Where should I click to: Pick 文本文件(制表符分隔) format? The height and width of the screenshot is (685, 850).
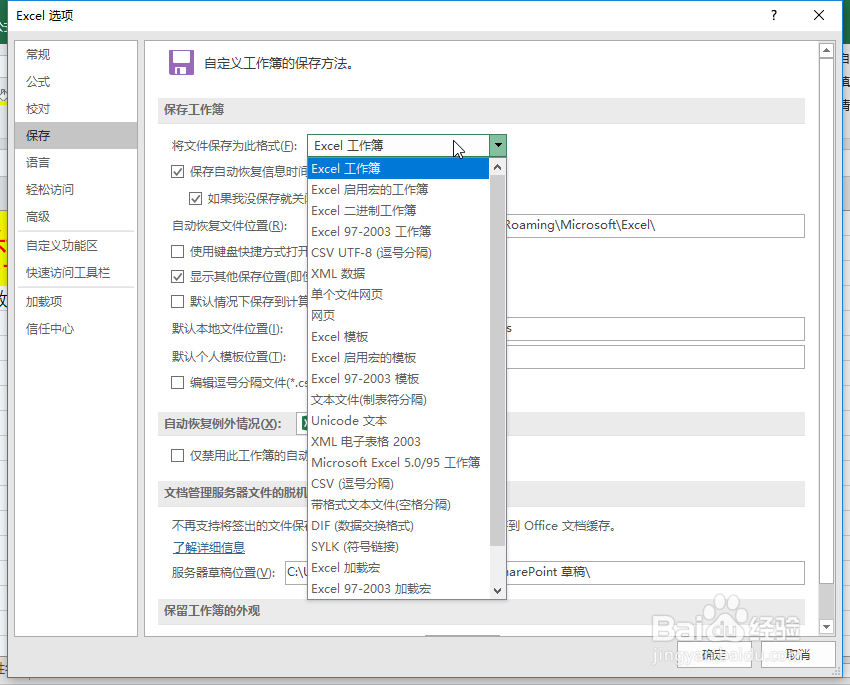point(398,399)
